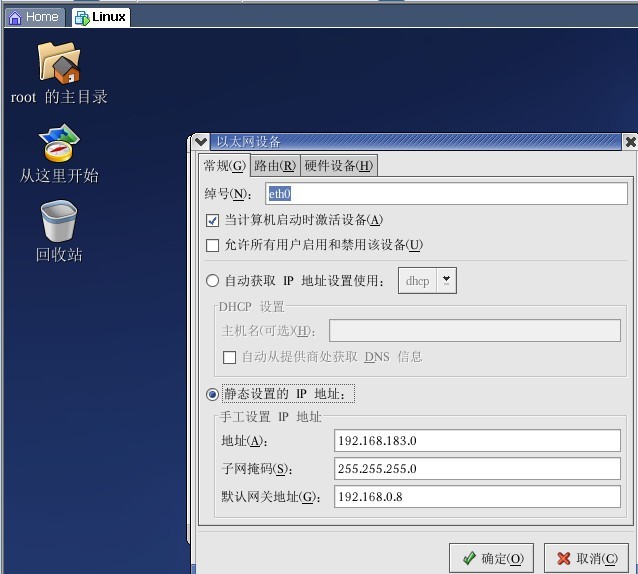Expand the dhcp dropdown arrow

(x=446, y=281)
